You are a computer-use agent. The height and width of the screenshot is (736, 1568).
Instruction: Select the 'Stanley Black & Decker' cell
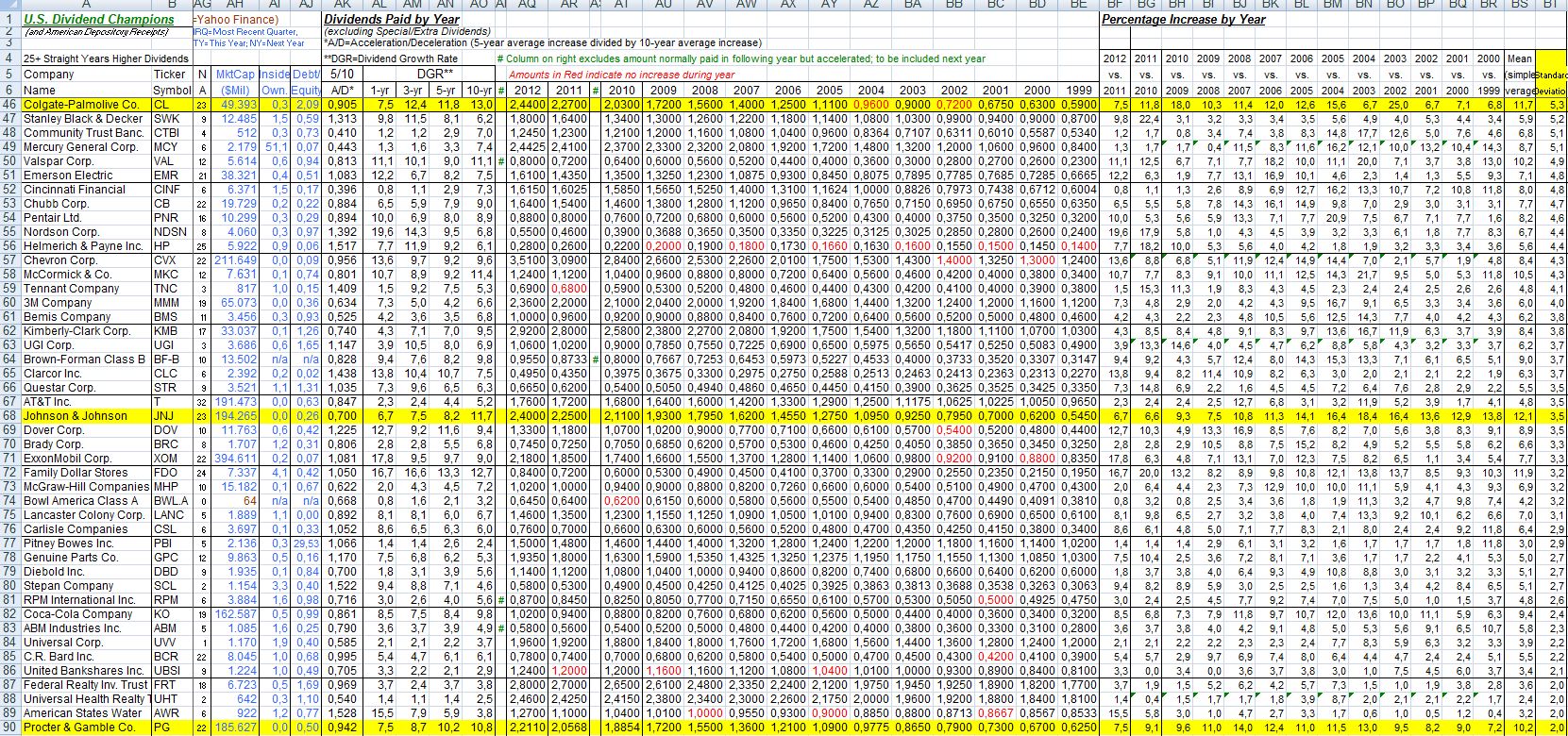click(x=86, y=119)
